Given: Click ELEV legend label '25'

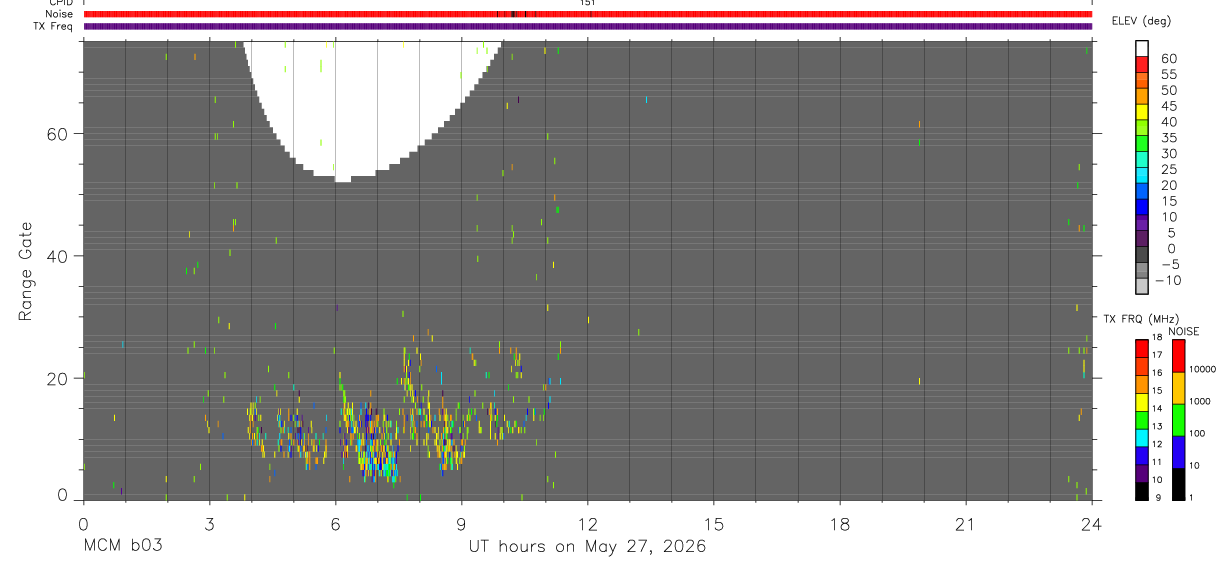Looking at the screenshot, I should [1168, 170].
